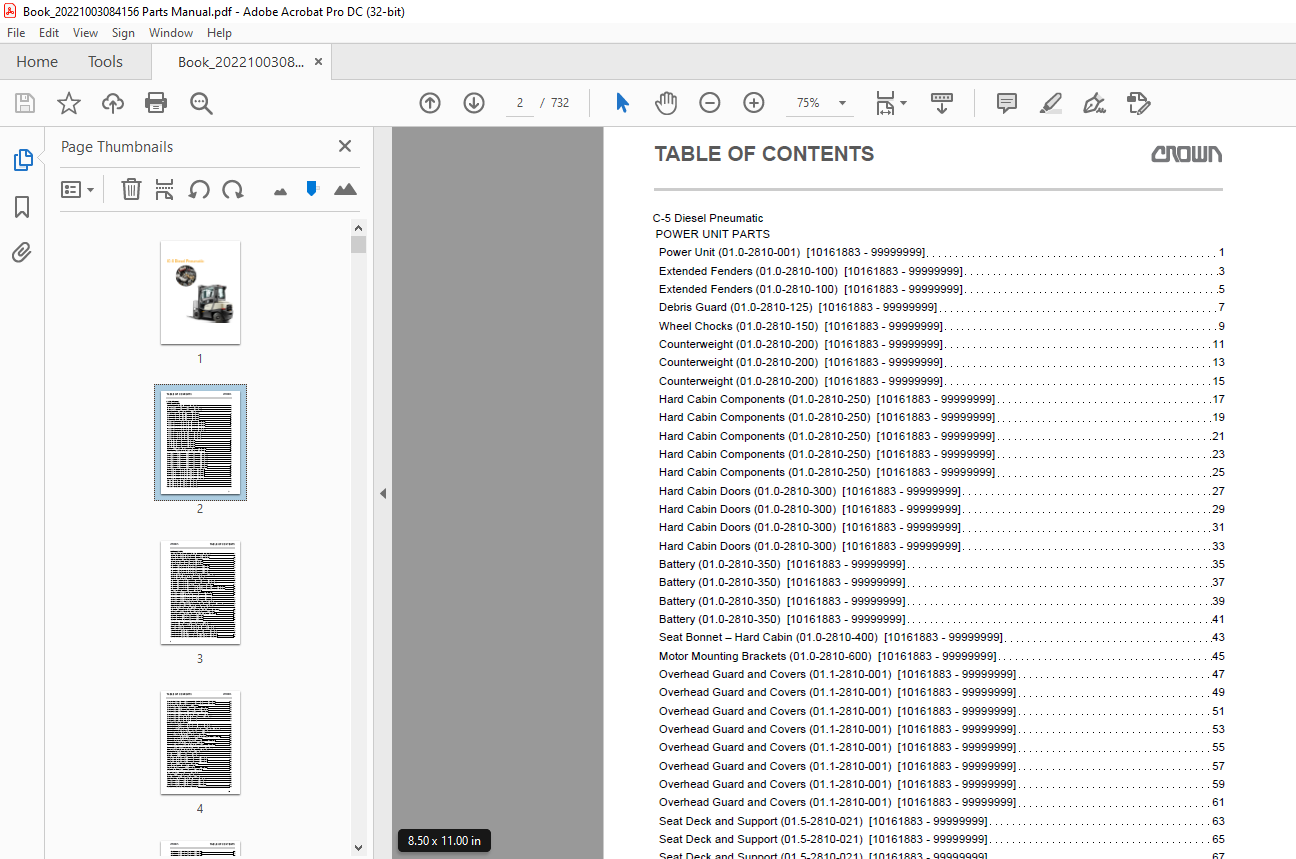
Task: Activate the hand pan tool
Action: tap(665, 103)
